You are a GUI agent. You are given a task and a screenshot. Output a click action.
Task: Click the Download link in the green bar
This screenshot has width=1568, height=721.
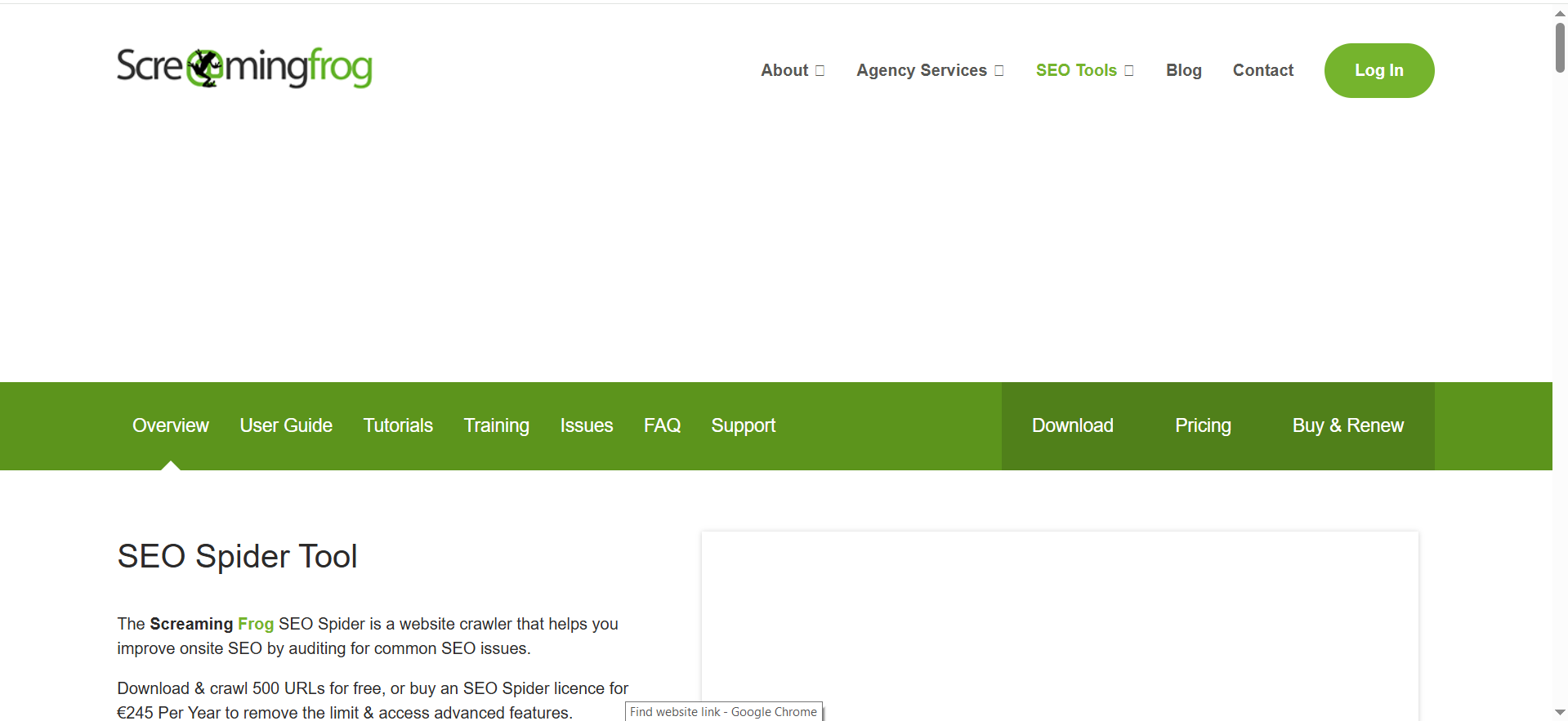tap(1073, 425)
